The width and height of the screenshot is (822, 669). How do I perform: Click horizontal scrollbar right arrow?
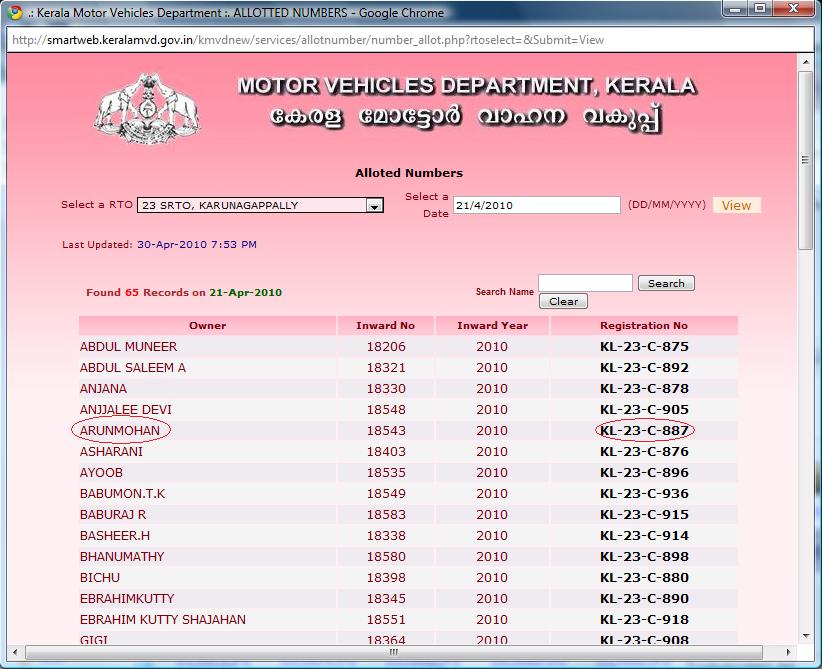(x=788, y=652)
